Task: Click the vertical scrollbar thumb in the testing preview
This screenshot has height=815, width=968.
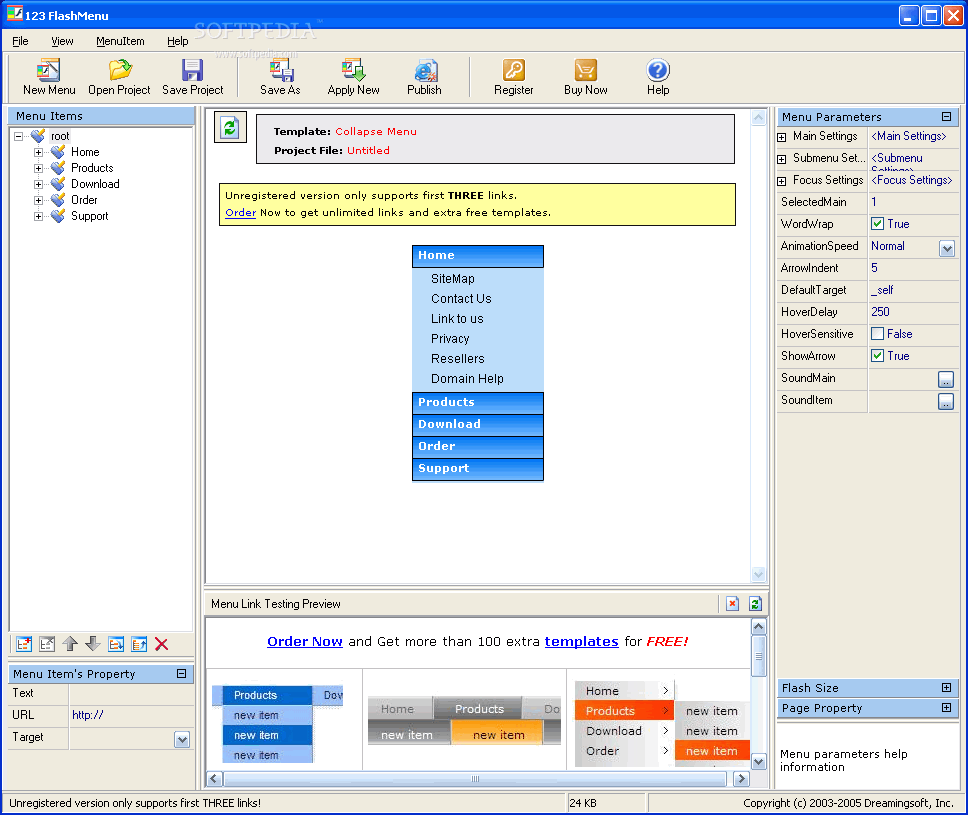Action: 759,656
